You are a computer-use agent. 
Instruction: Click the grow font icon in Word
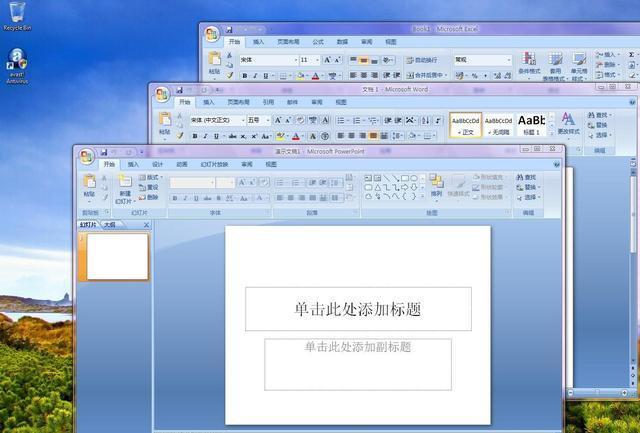278,120
